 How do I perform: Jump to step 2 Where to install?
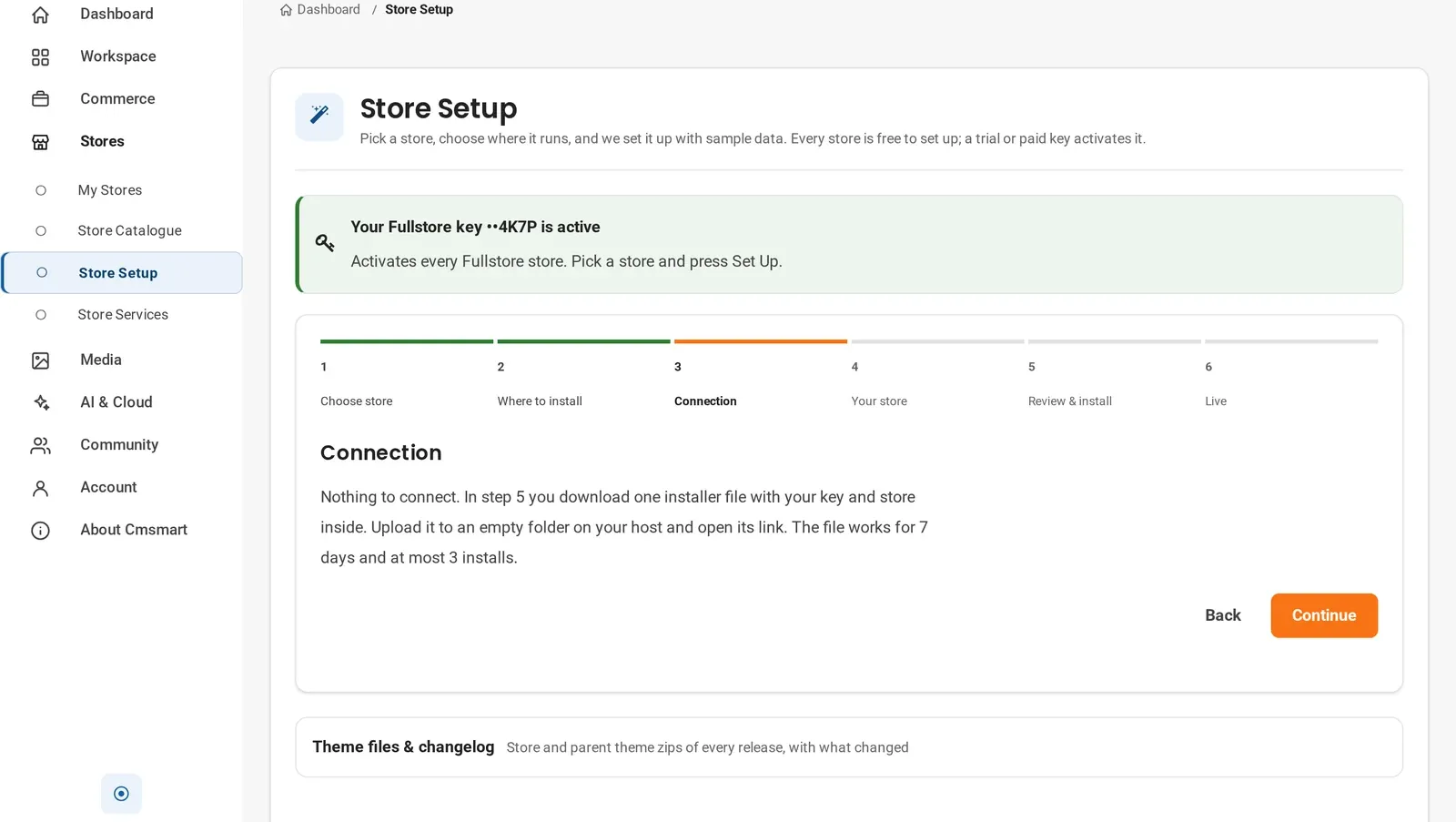pos(583,375)
